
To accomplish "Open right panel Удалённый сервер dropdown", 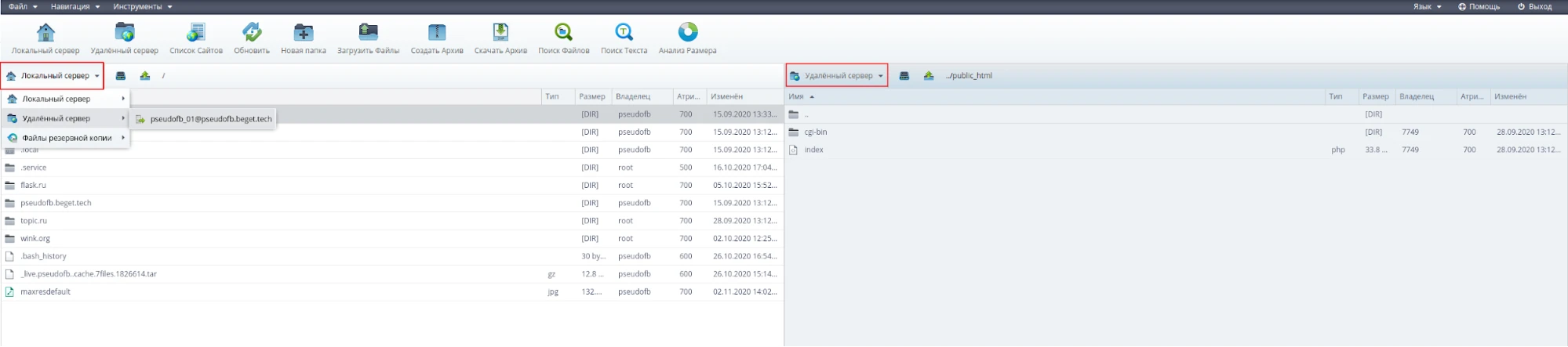I will click(837, 76).
